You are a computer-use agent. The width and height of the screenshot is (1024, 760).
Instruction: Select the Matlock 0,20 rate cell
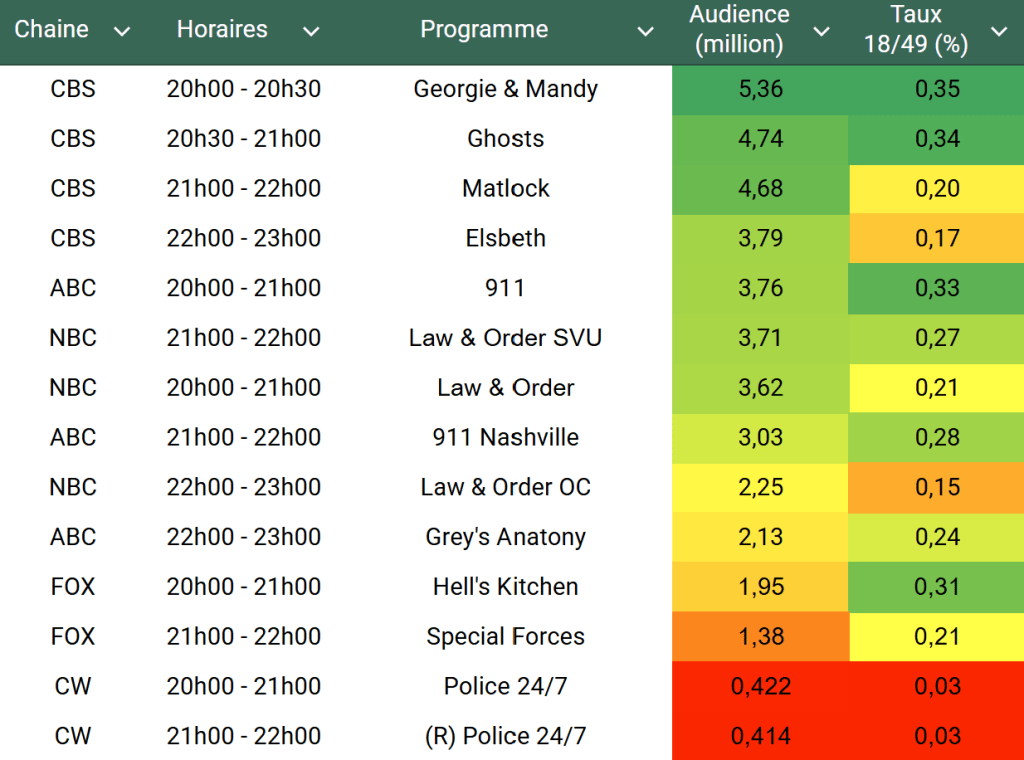click(x=936, y=188)
